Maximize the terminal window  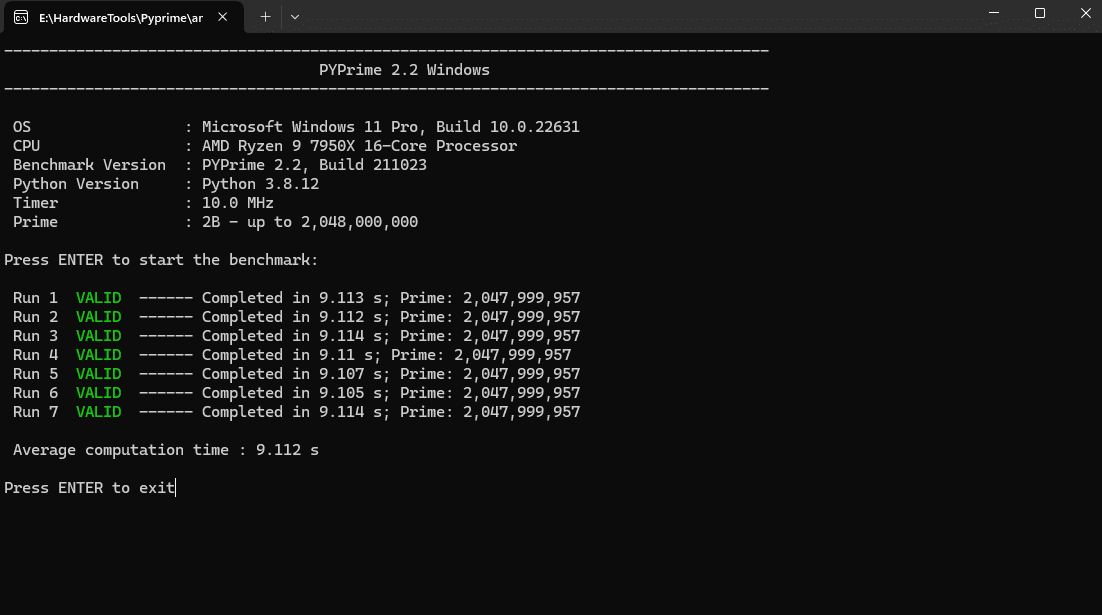tap(1040, 13)
